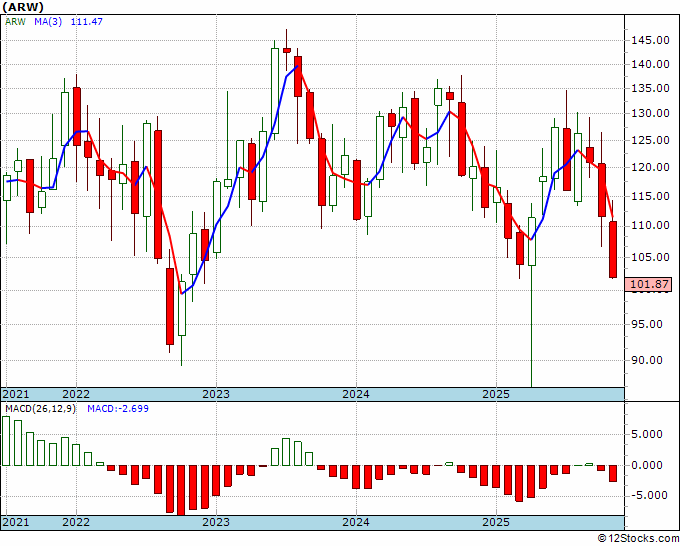
Task: Click the 120.00 price axis label
Action: tap(650, 167)
